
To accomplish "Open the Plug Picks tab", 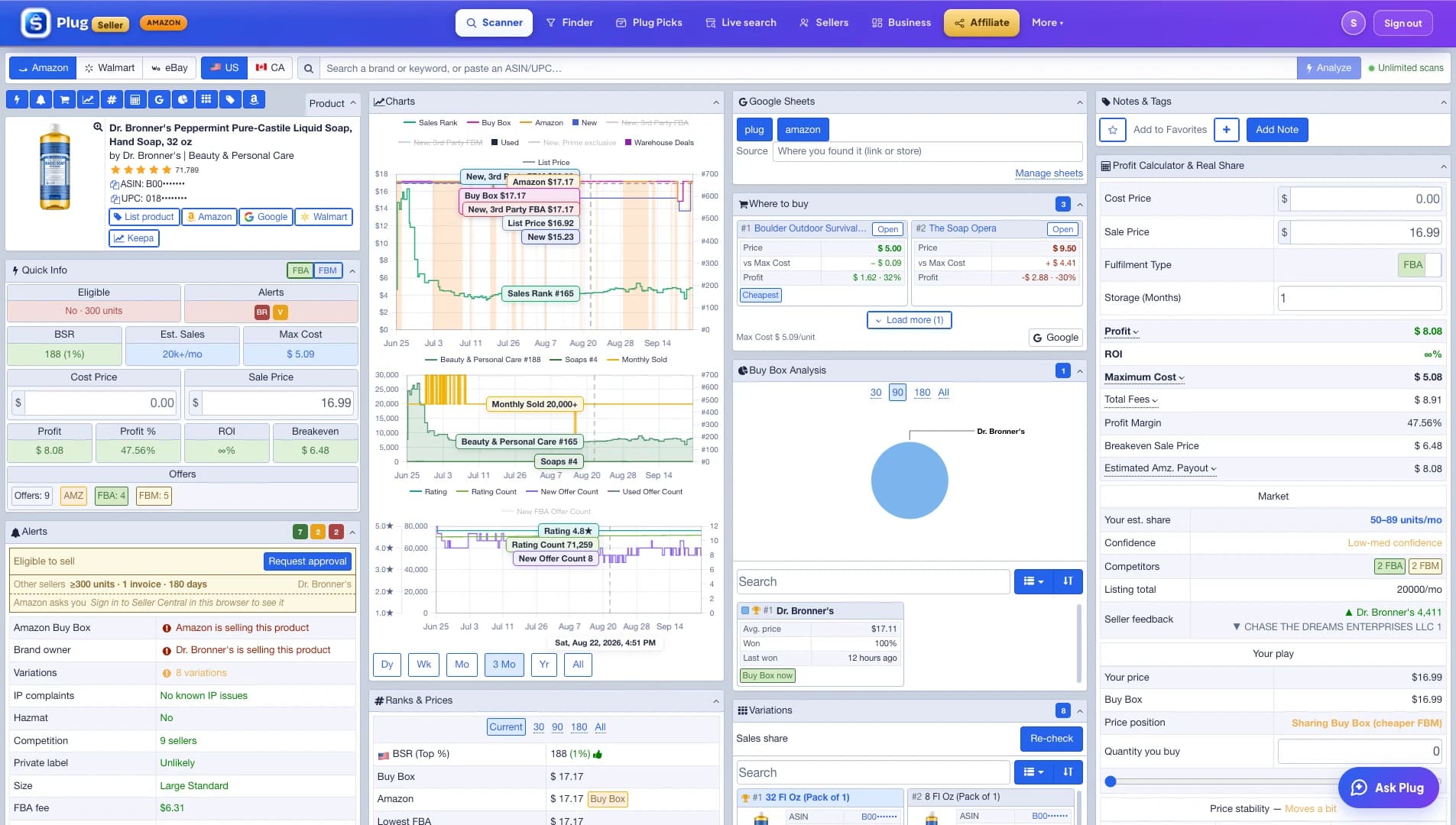I will click(x=649, y=23).
